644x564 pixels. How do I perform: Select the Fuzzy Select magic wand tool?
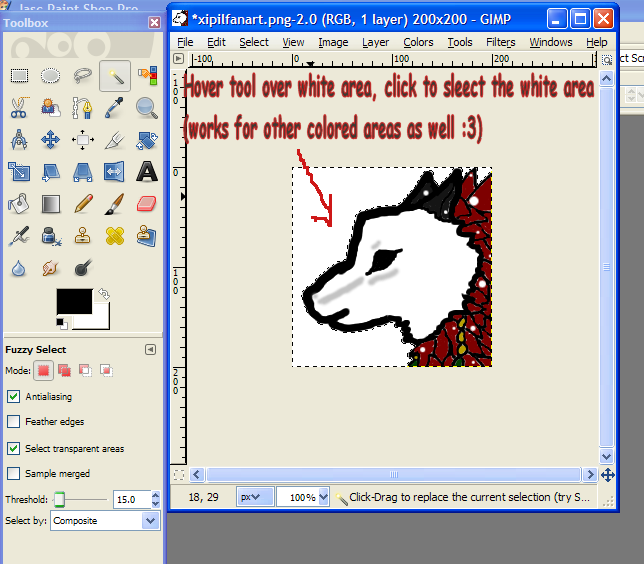coord(115,76)
